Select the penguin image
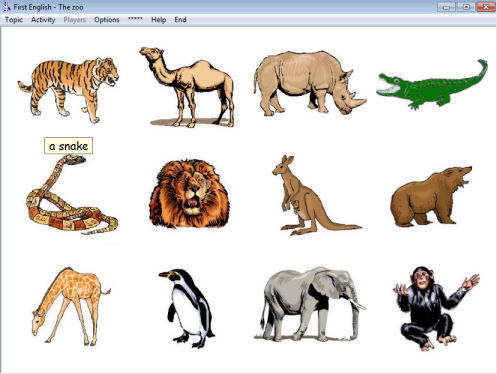497x374 pixels. point(187,308)
